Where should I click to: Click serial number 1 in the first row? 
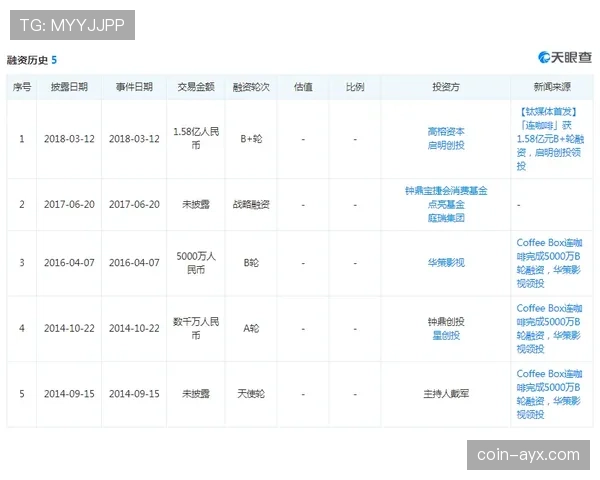22,139
